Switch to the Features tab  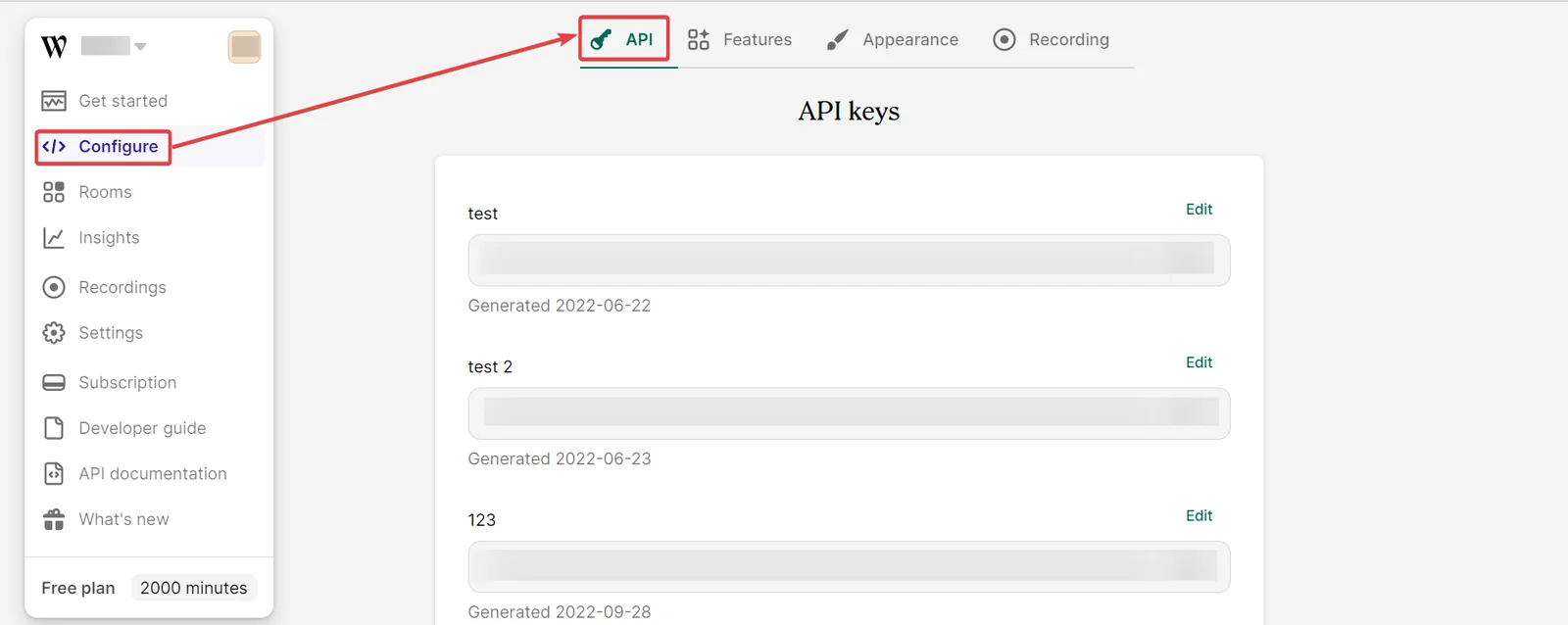[740, 39]
